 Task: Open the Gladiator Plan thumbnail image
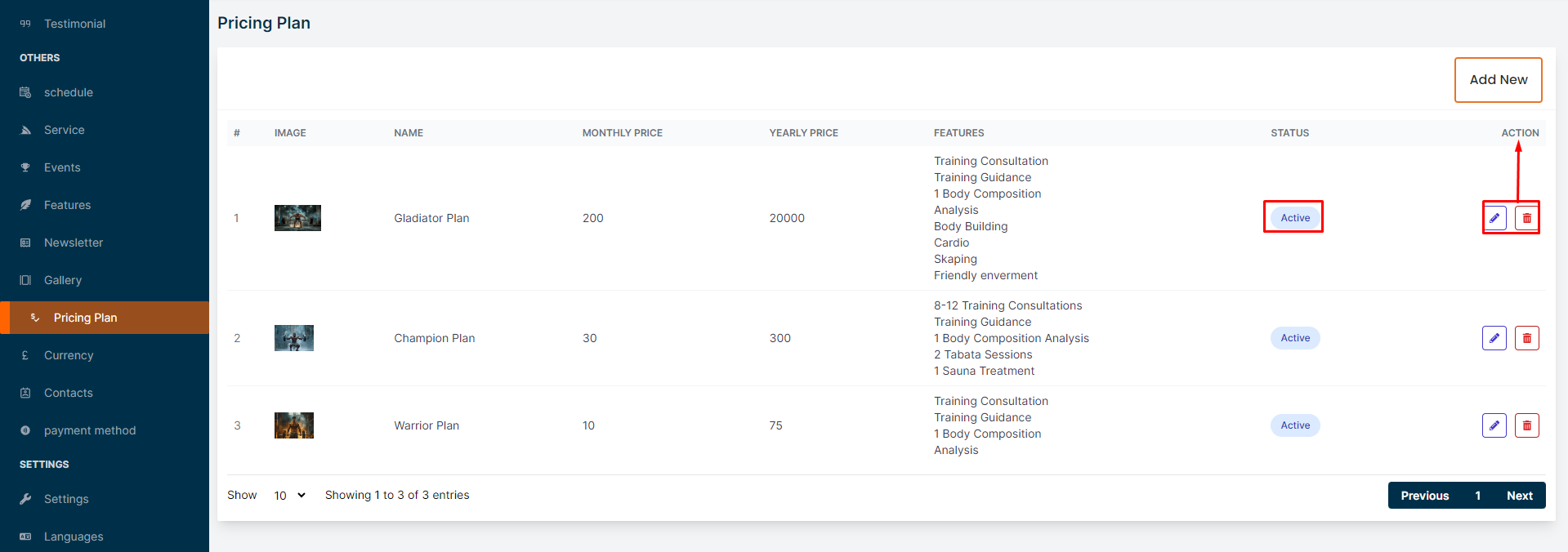[297, 218]
